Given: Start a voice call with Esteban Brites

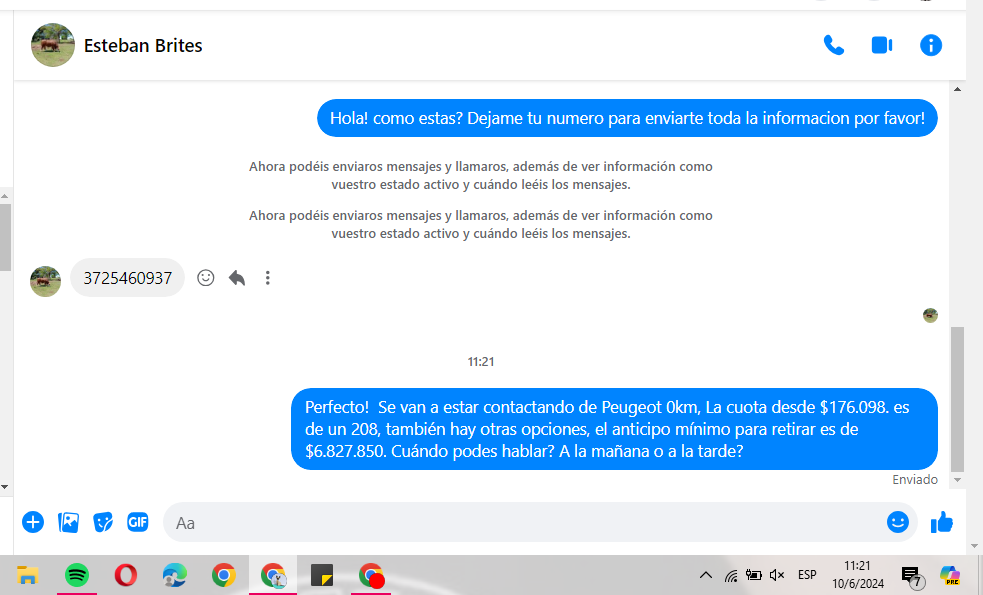Looking at the screenshot, I should pos(833,45).
